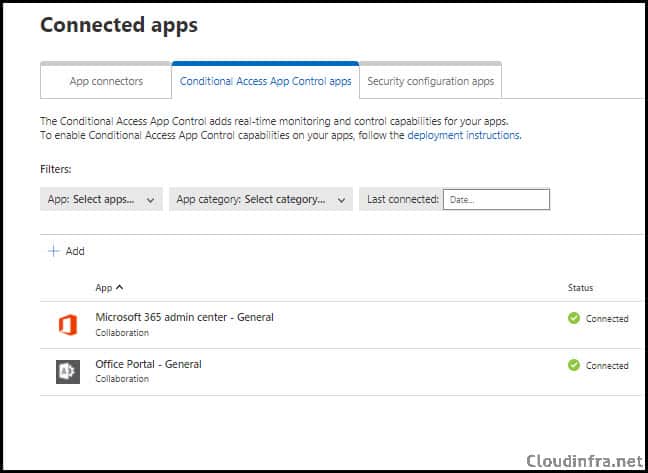Open the App connectors tab
The image size is (648, 473).
click(x=106, y=81)
